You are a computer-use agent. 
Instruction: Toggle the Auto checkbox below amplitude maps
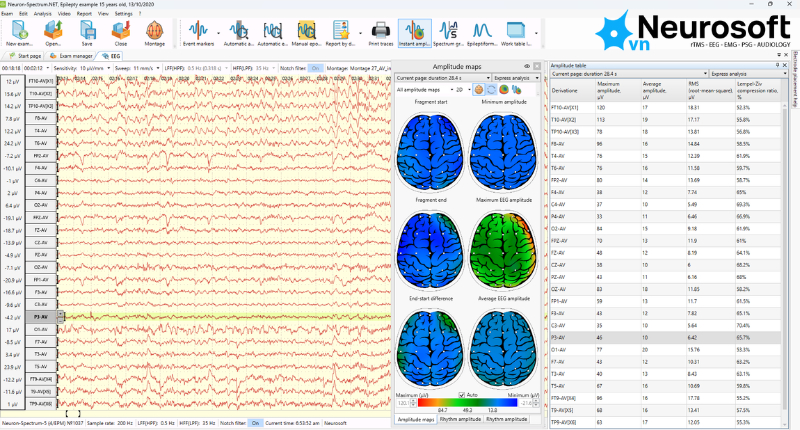coord(462,395)
